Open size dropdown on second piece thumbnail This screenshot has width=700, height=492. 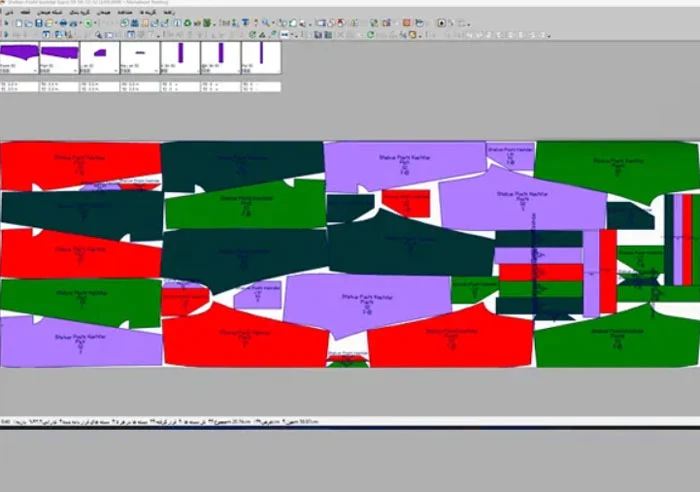click(75, 71)
